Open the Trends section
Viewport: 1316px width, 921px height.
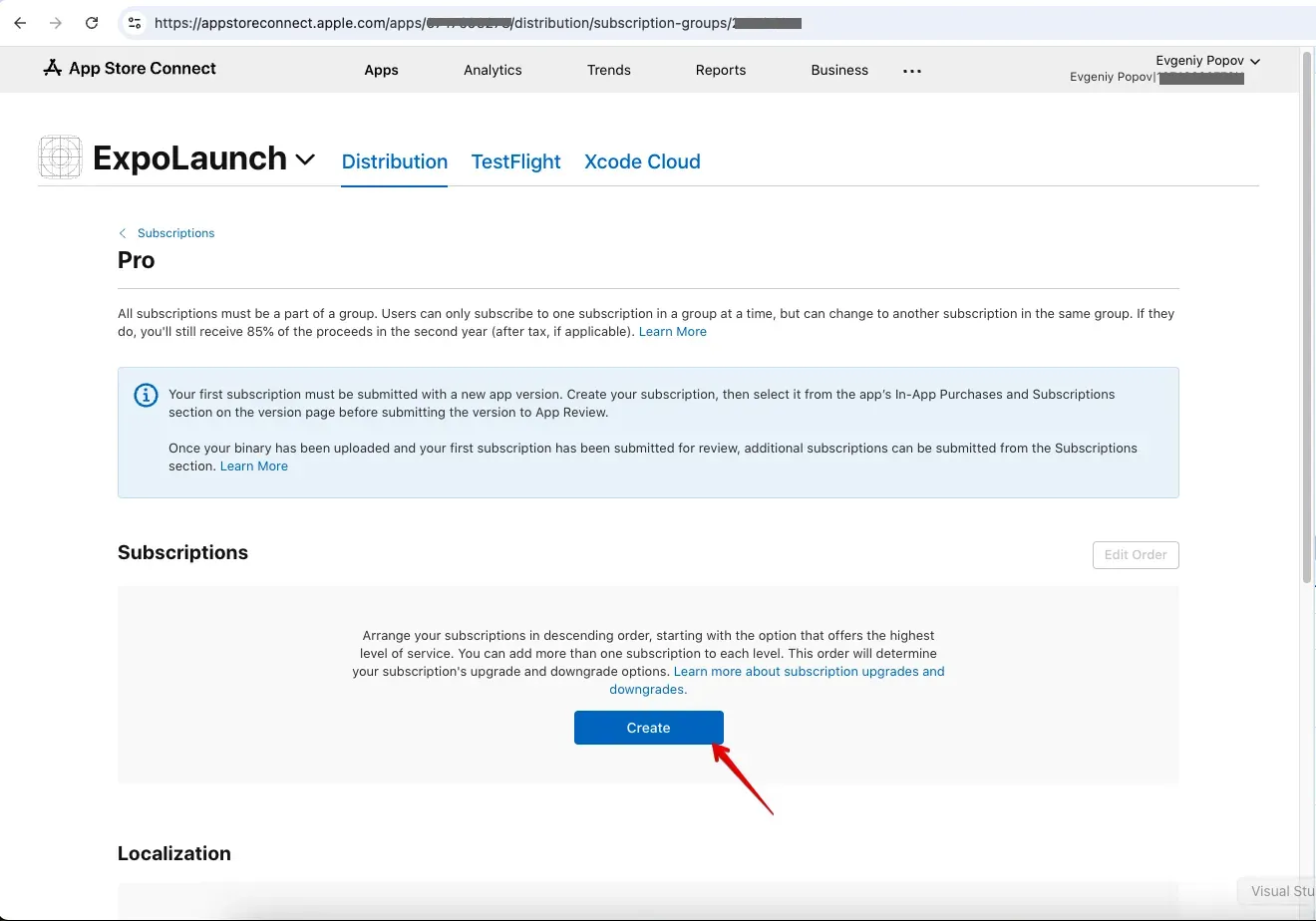pos(608,70)
